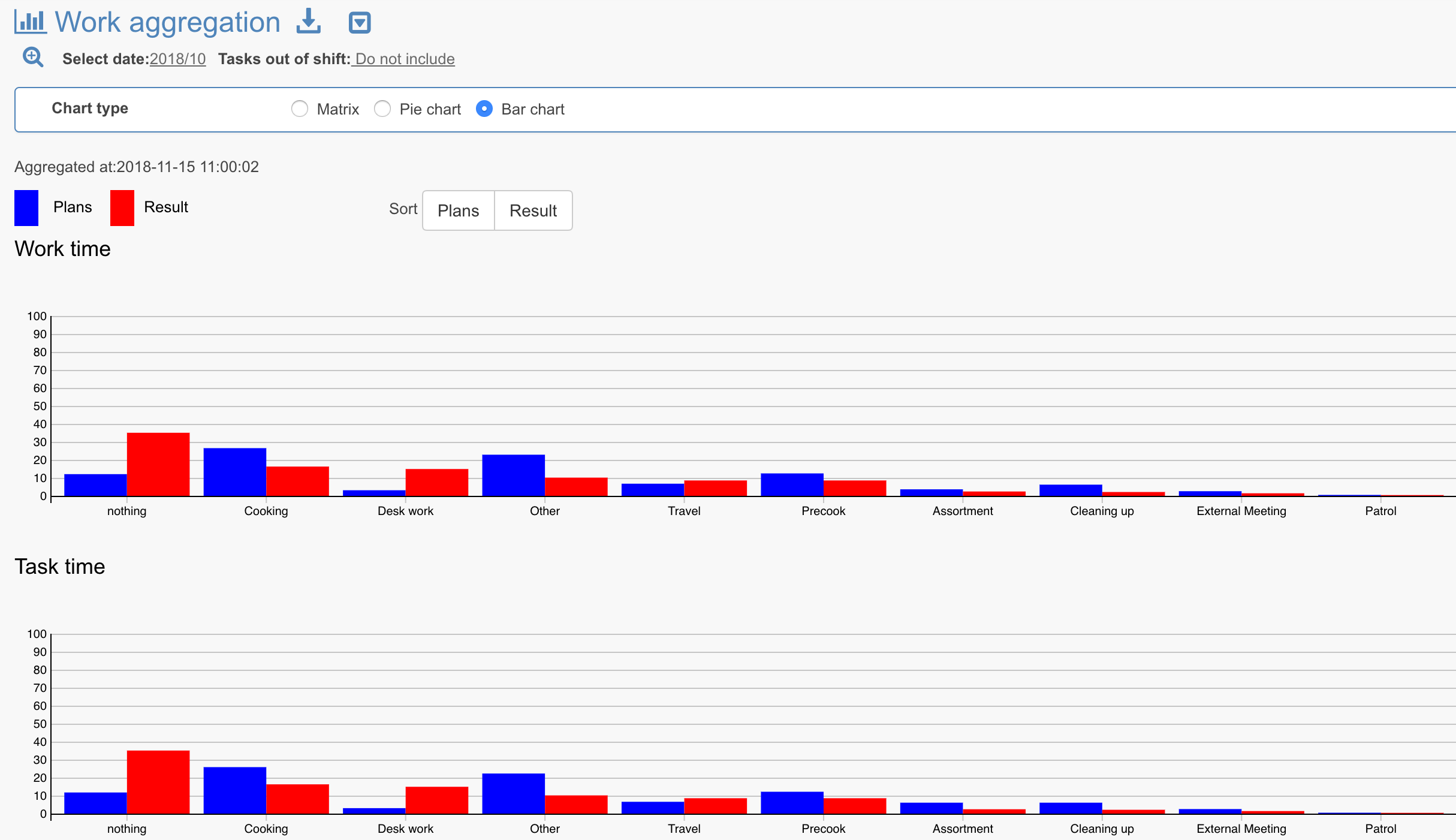Select the Pie chart radio button
The height and width of the screenshot is (840, 1456).
point(382,109)
